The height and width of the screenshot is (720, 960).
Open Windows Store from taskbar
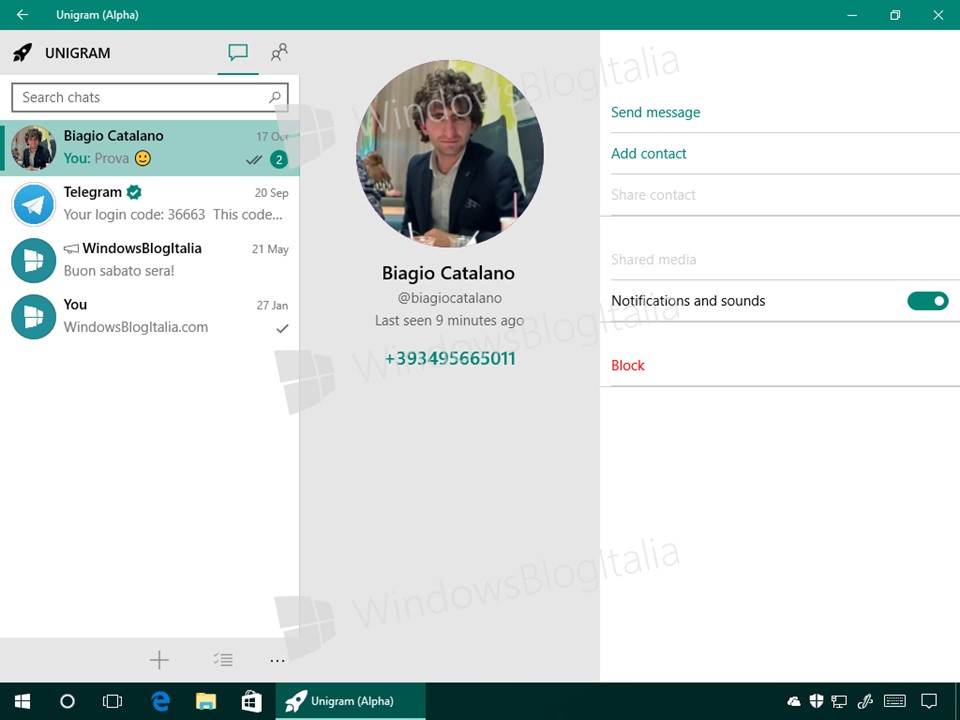pos(252,701)
